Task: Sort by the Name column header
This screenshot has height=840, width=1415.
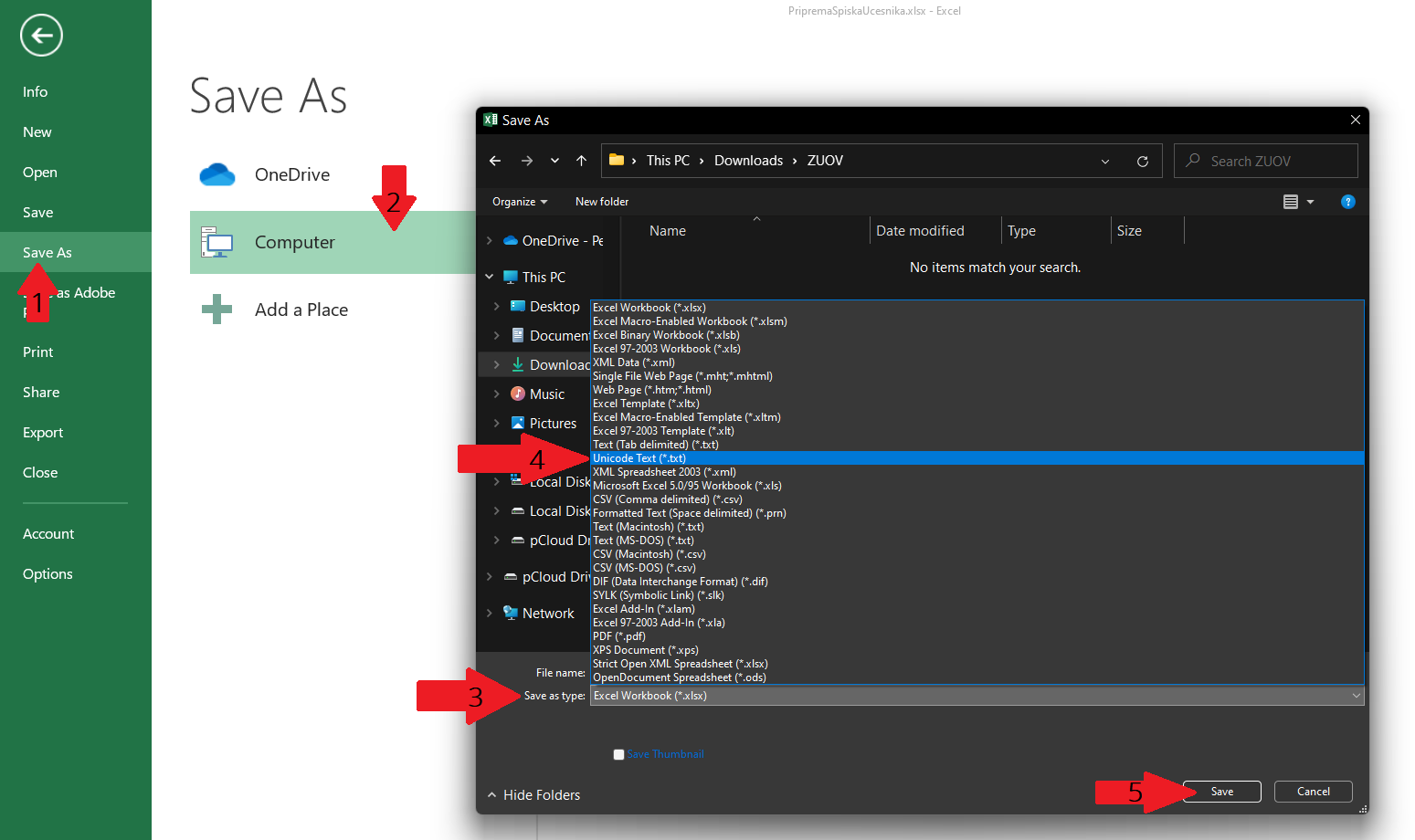Action: pos(668,231)
